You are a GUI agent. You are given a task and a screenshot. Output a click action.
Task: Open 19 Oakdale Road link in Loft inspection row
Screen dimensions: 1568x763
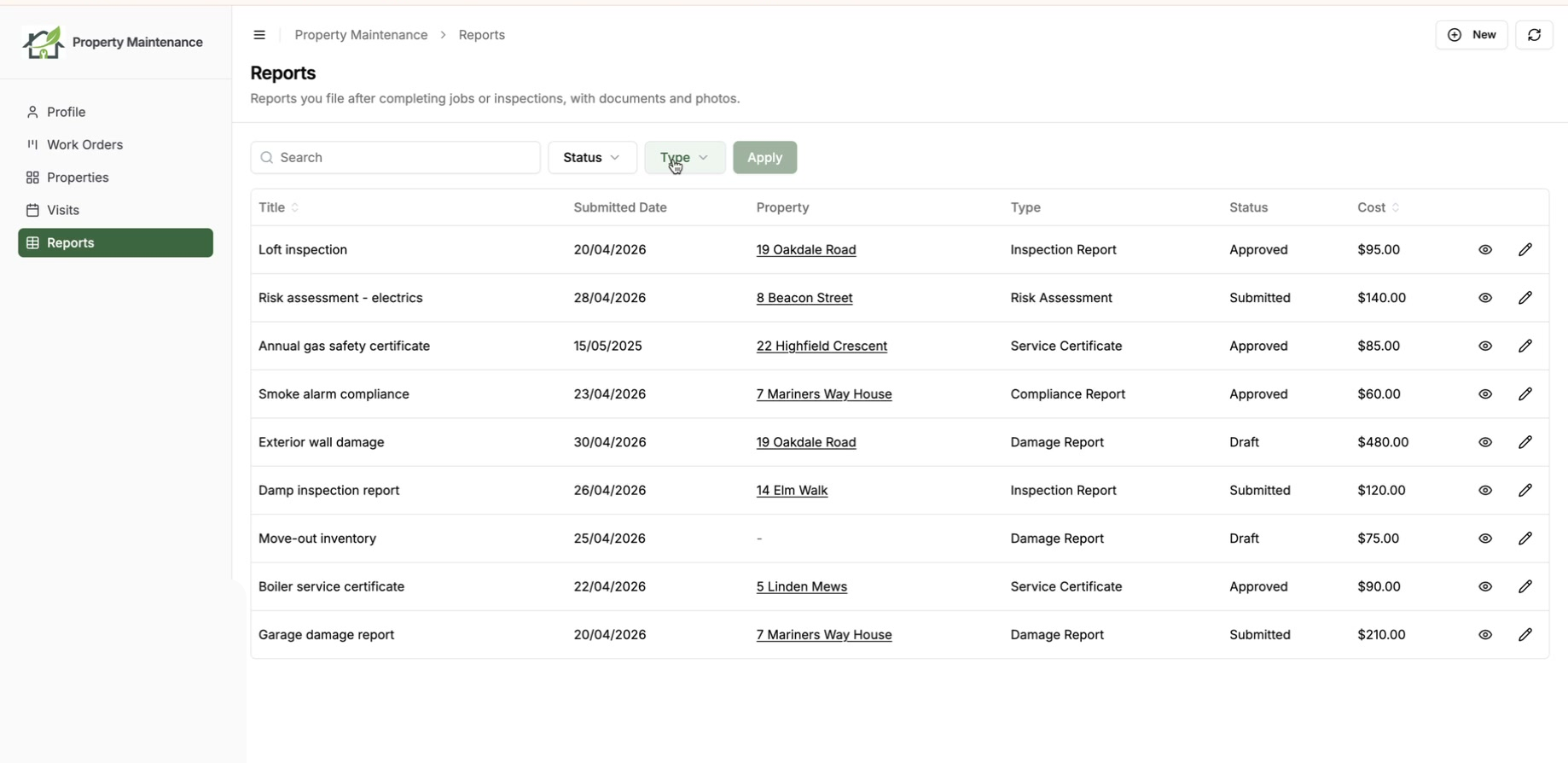click(x=806, y=250)
